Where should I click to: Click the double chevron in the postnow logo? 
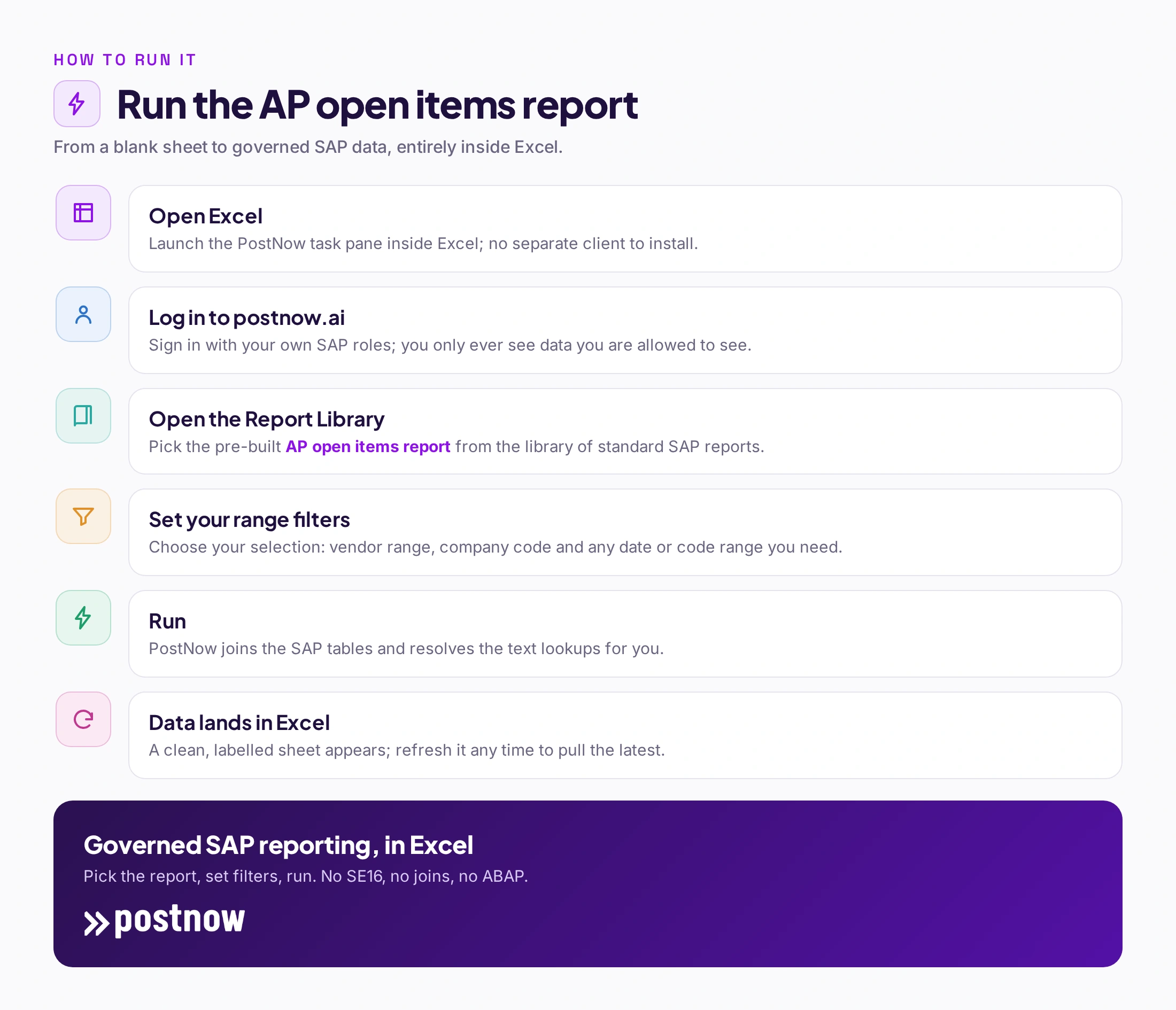coord(97,923)
